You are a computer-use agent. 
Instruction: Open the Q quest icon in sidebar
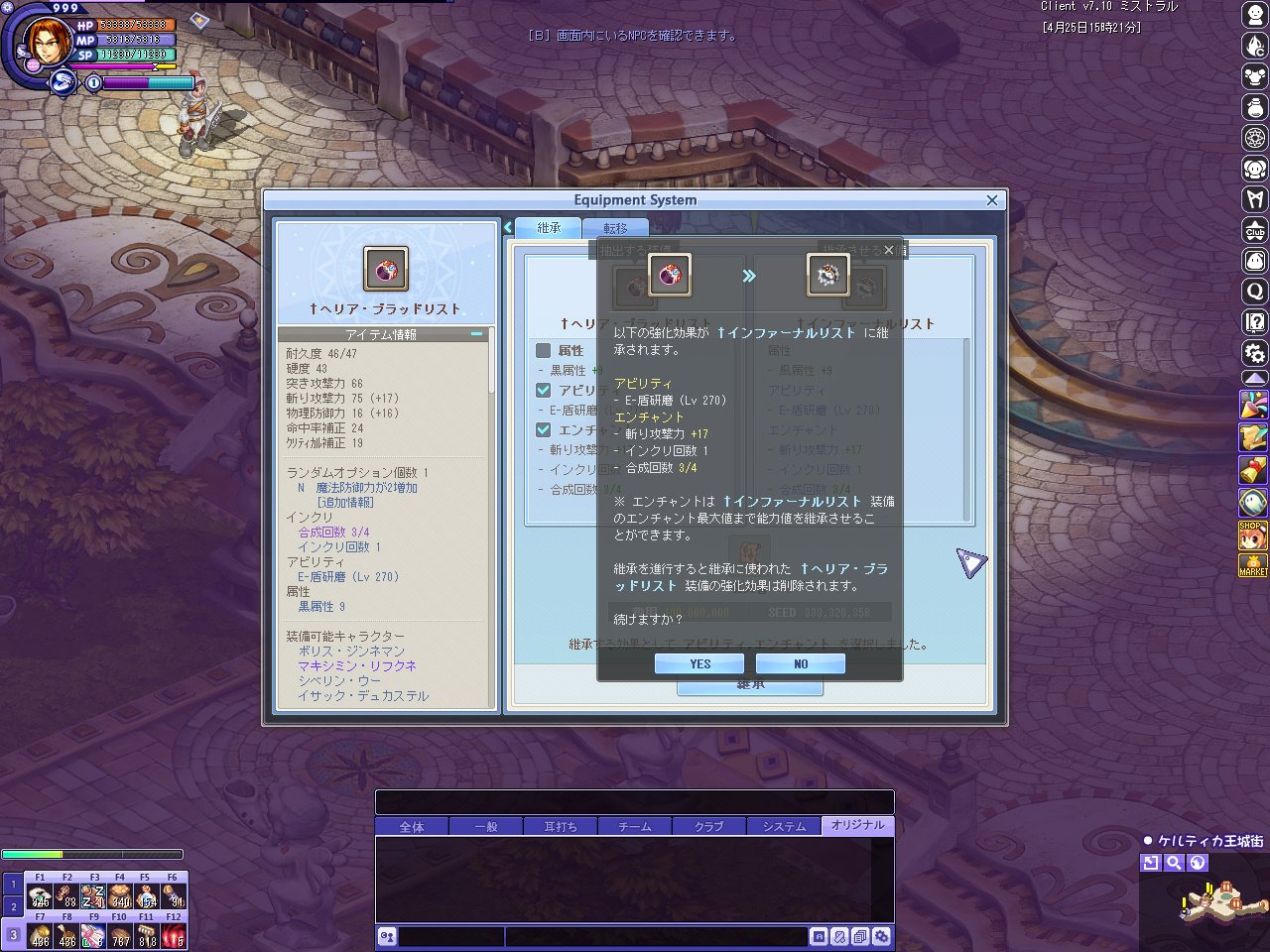1255,292
